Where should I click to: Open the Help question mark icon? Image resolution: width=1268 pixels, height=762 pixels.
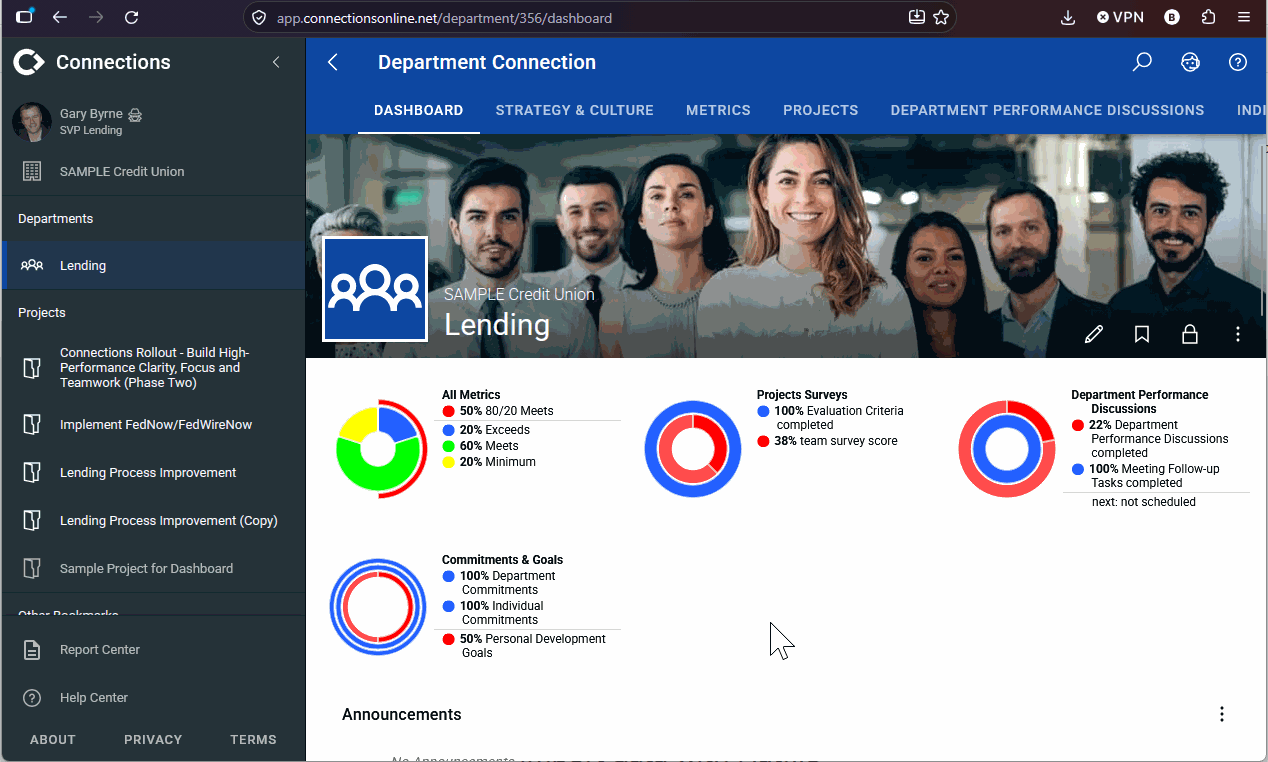coord(1238,62)
